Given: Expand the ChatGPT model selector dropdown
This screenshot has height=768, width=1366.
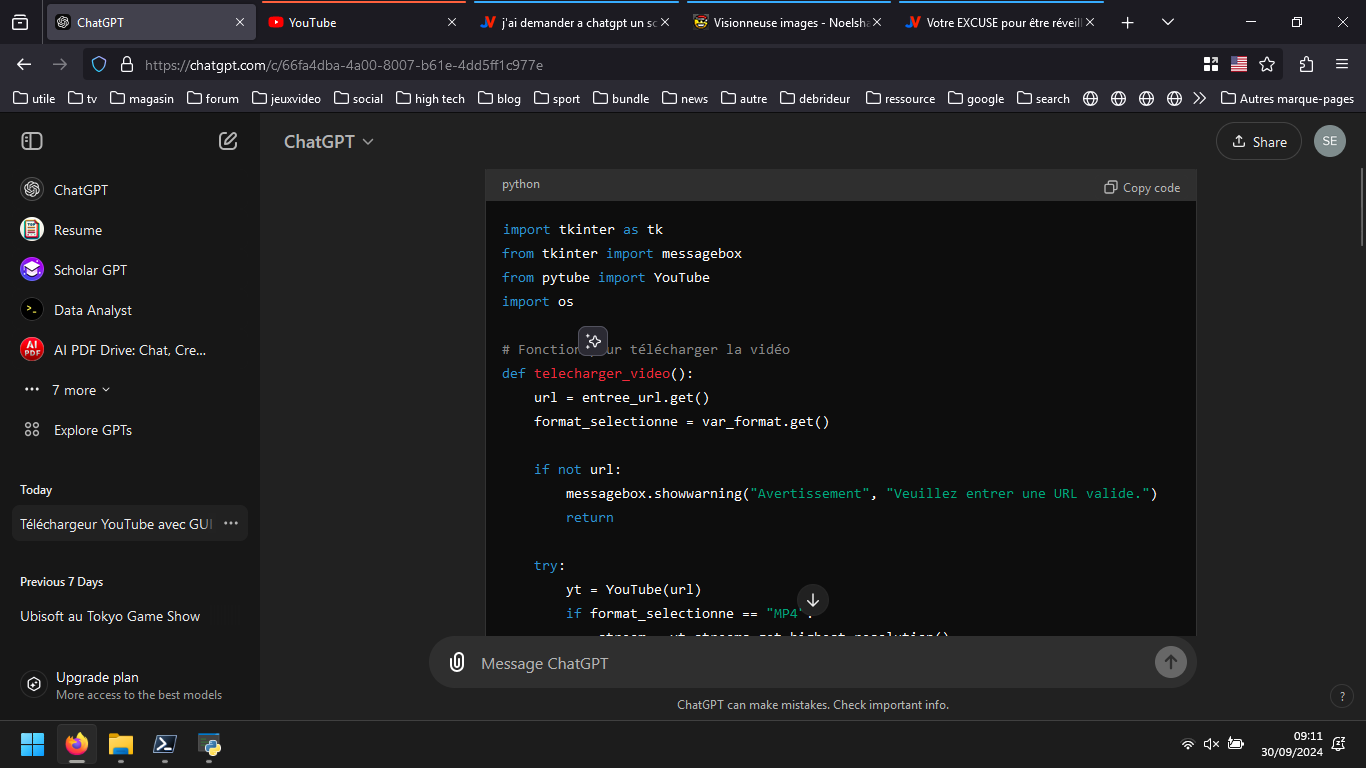Looking at the screenshot, I should pos(328,141).
